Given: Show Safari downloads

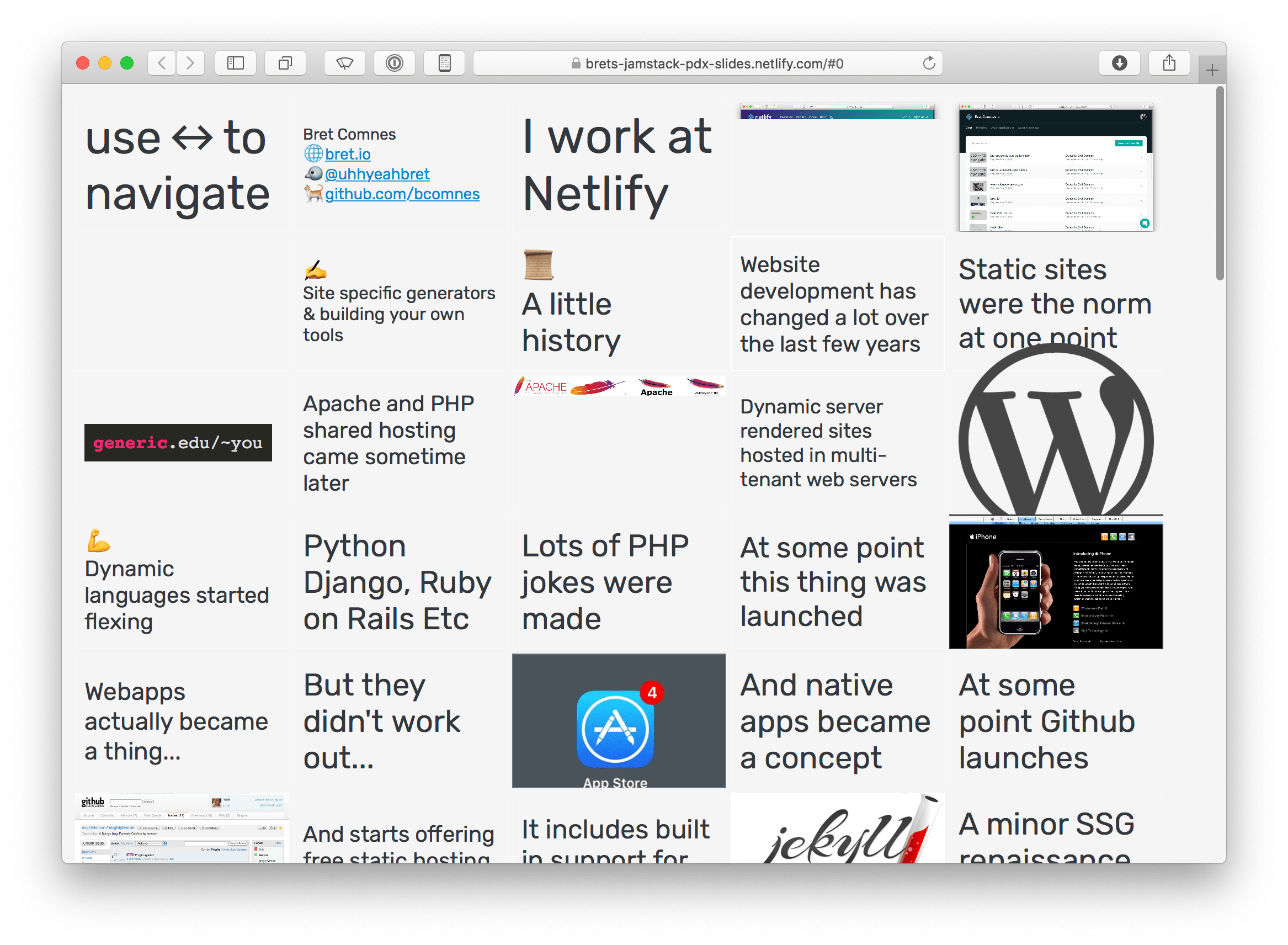Looking at the screenshot, I should coord(1120,63).
